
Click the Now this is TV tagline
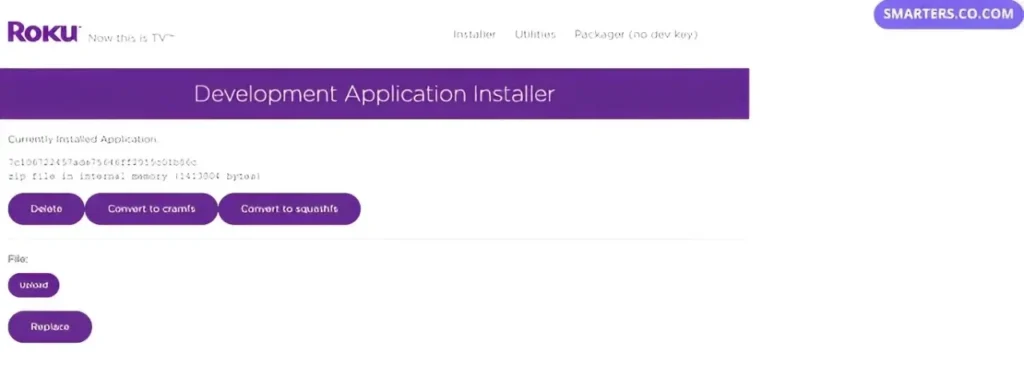(x=131, y=38)
